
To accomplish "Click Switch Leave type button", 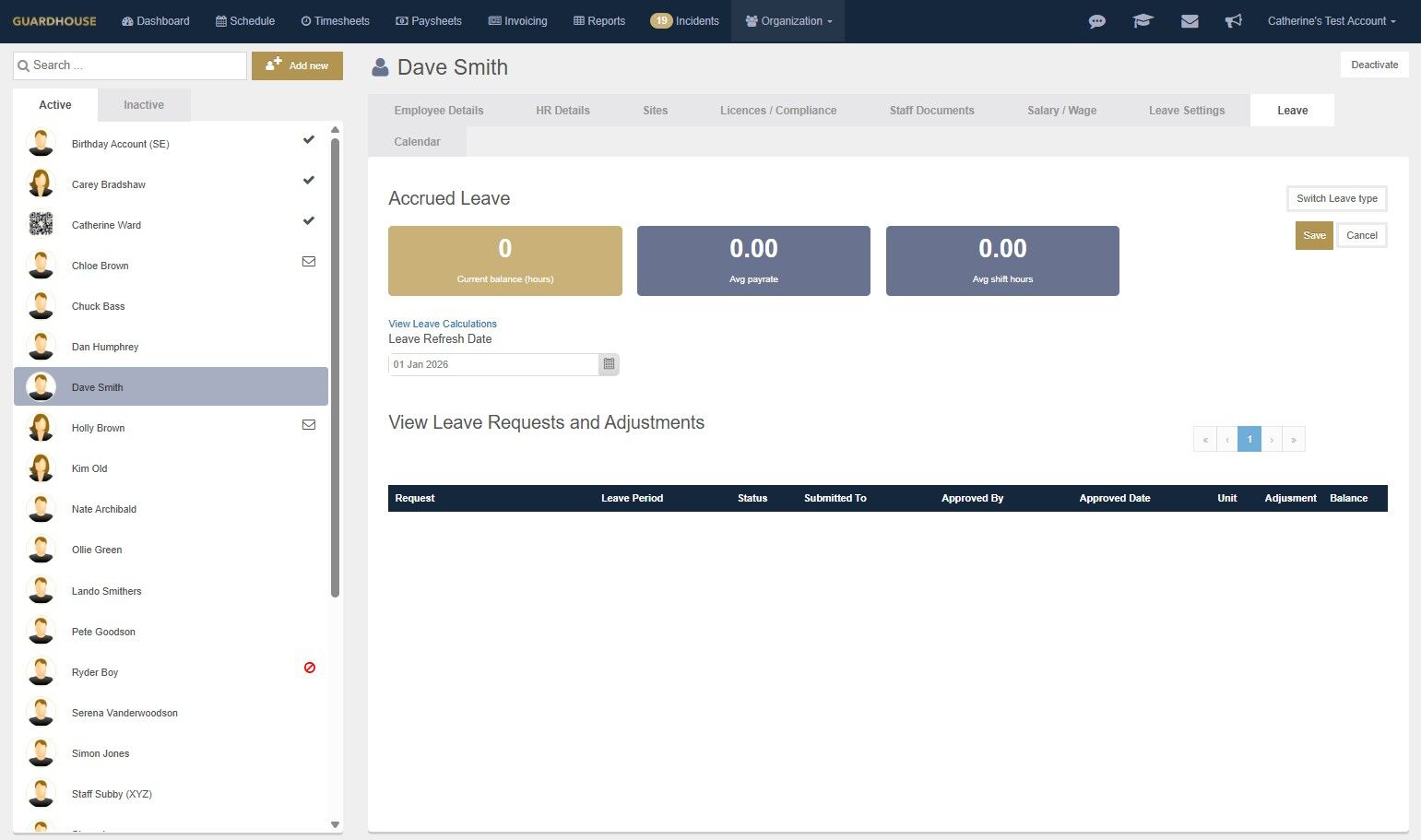I will [x=1337, y=198].
